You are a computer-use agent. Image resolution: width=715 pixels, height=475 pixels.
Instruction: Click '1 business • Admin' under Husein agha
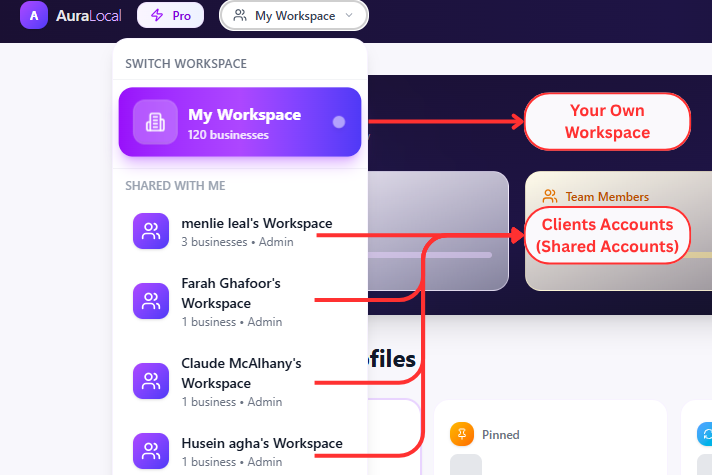[232, 462]
